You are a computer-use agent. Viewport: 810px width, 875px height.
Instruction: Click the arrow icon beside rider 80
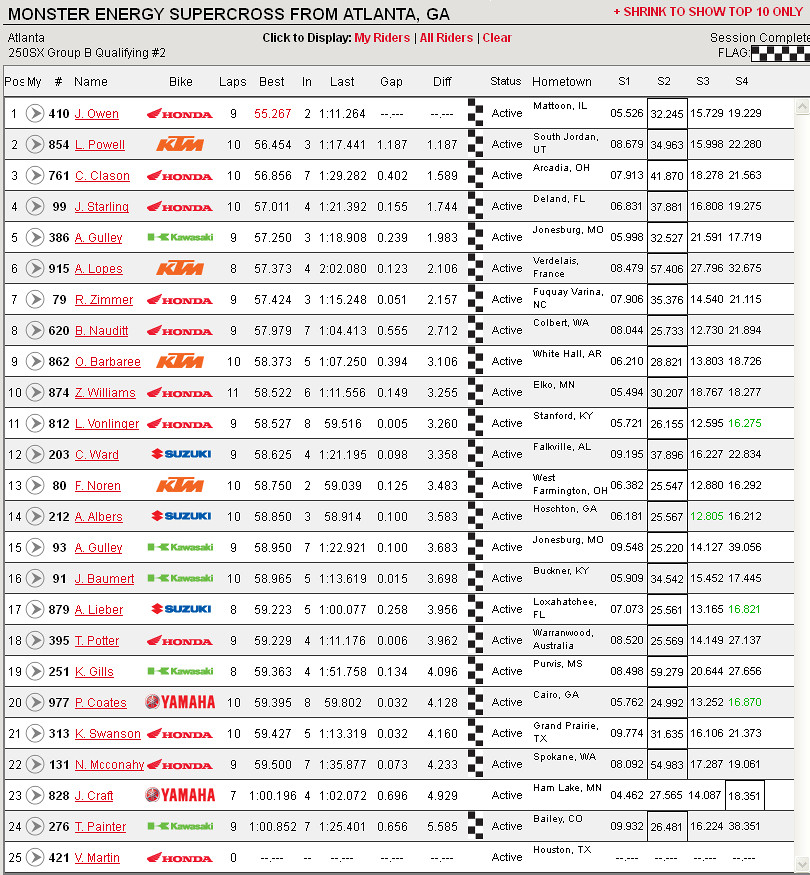coord(35,485)
